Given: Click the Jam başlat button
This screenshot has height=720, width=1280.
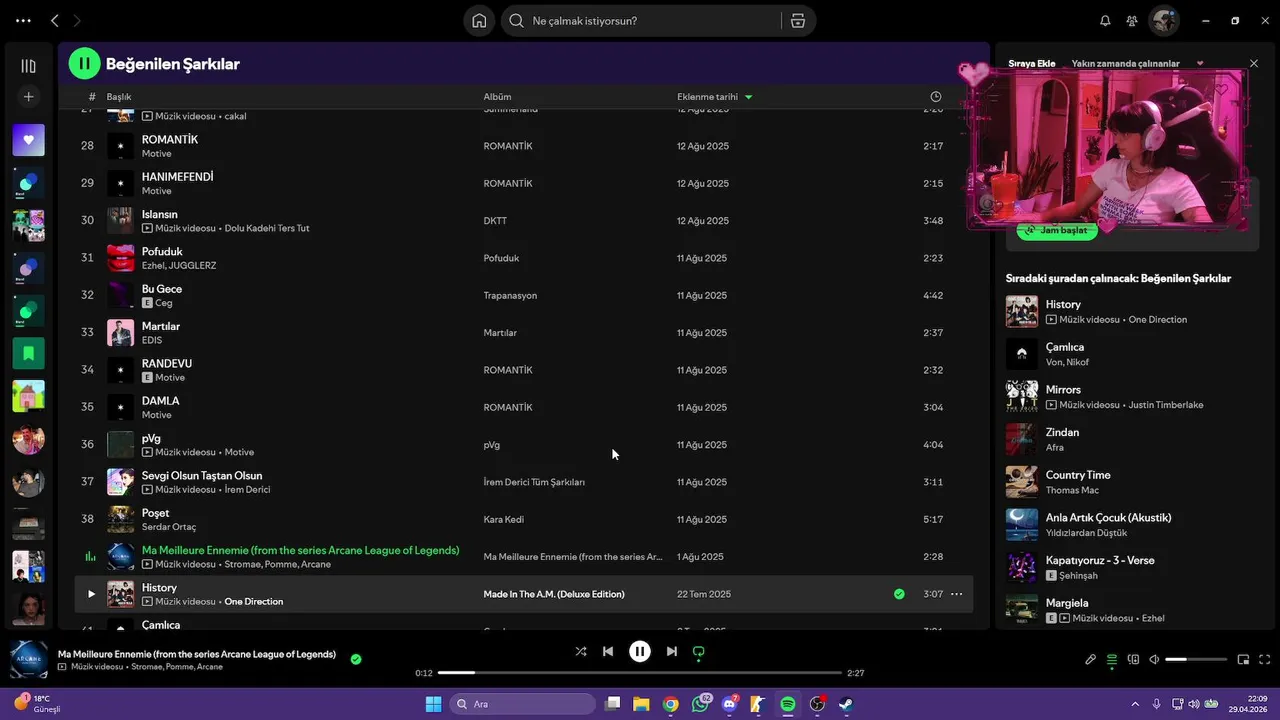Looking at the screenshot, I should pyautogui.click(x=1057, y=230).
